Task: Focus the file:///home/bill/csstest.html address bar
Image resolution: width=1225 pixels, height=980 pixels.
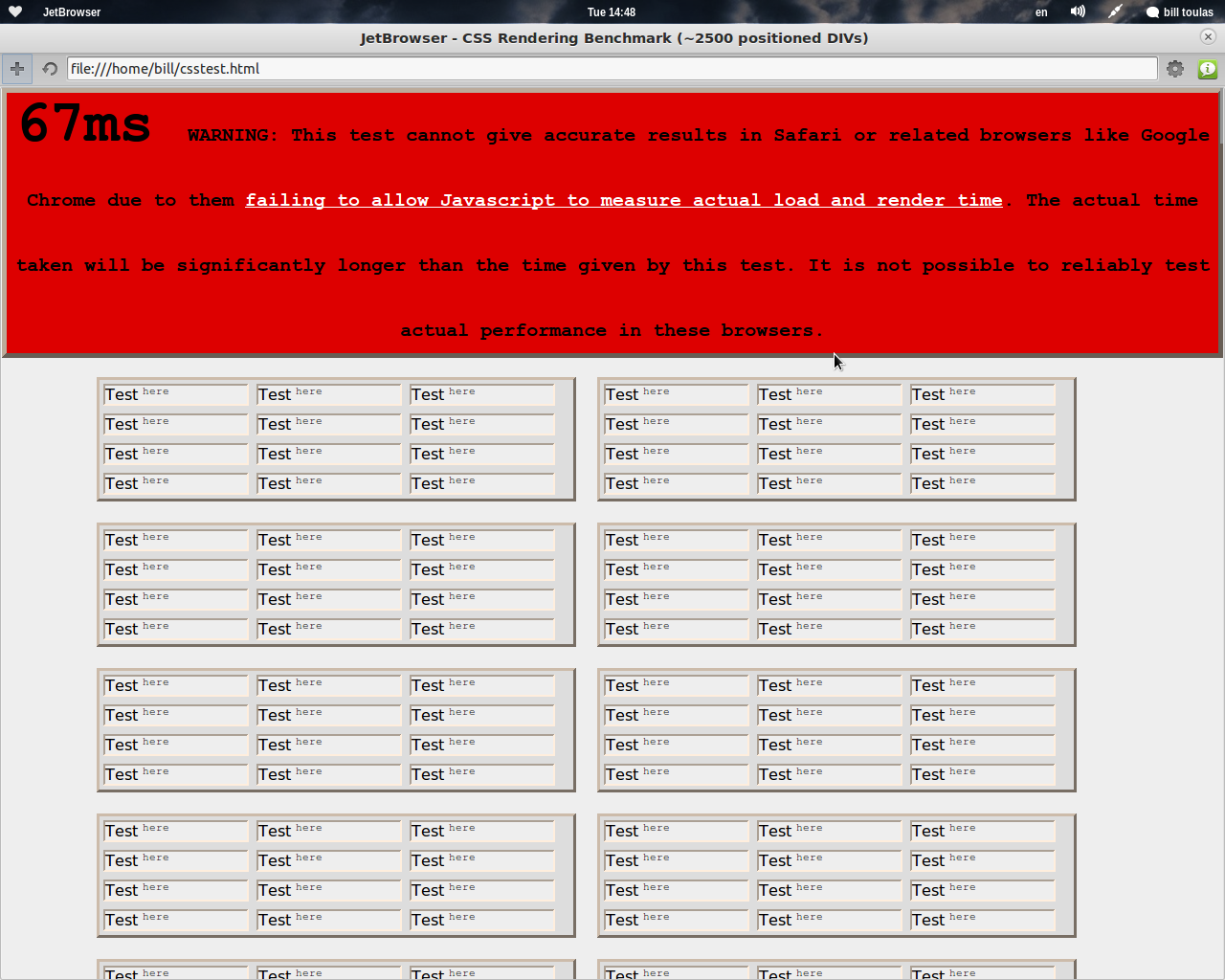Action: tap(612, 69)
